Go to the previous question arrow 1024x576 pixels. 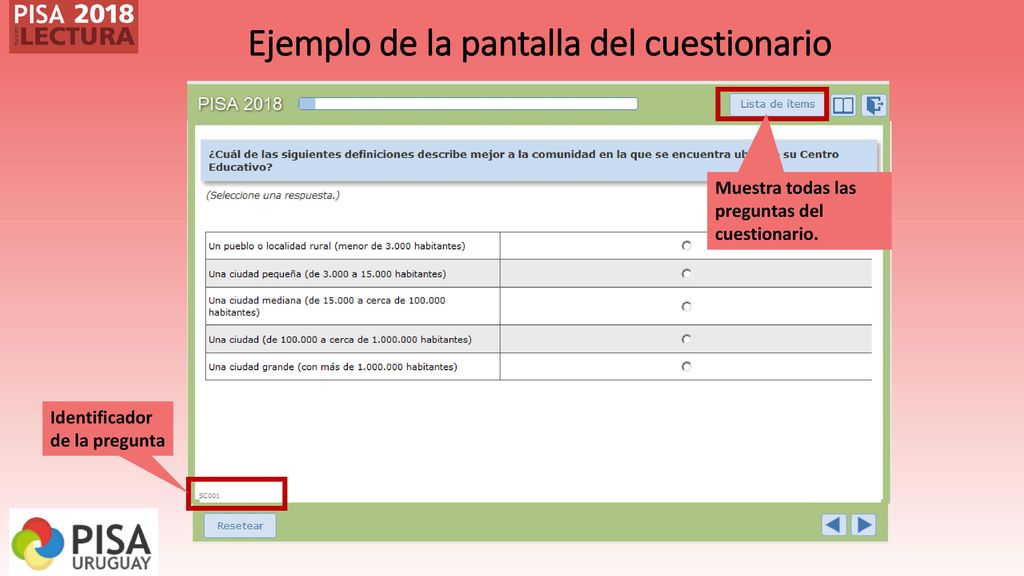[833, 524]
